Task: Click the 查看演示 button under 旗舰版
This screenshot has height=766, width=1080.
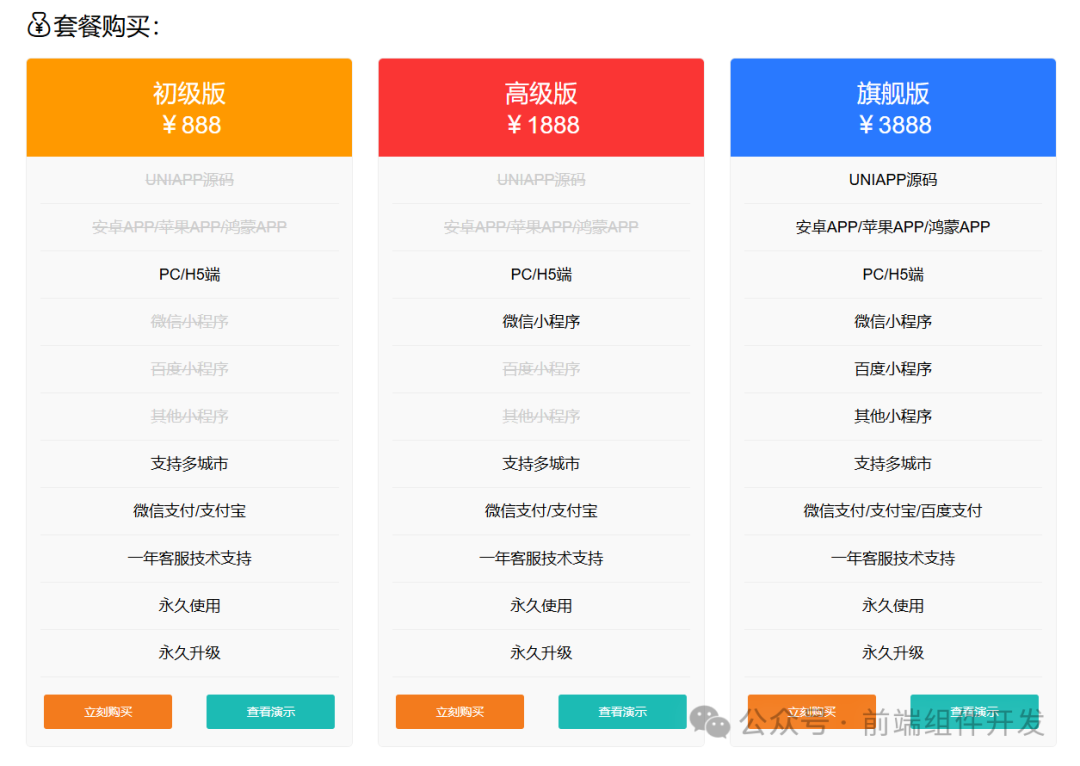Action: (975, 710)
